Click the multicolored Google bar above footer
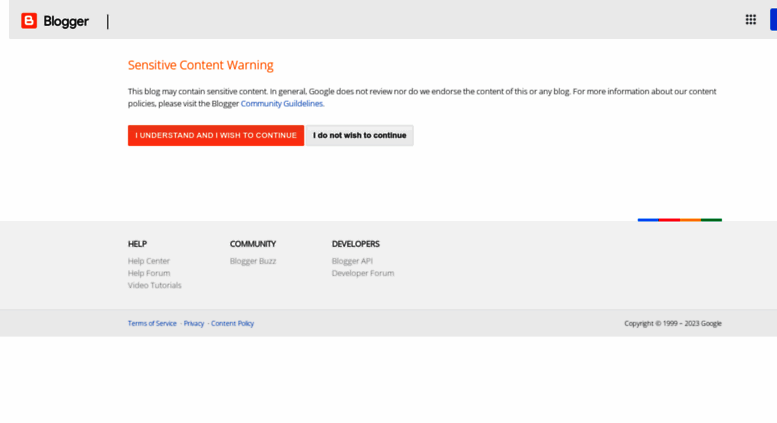Image resolution: width=777 pixels, height=423 pixels. (x=679, y=219)
